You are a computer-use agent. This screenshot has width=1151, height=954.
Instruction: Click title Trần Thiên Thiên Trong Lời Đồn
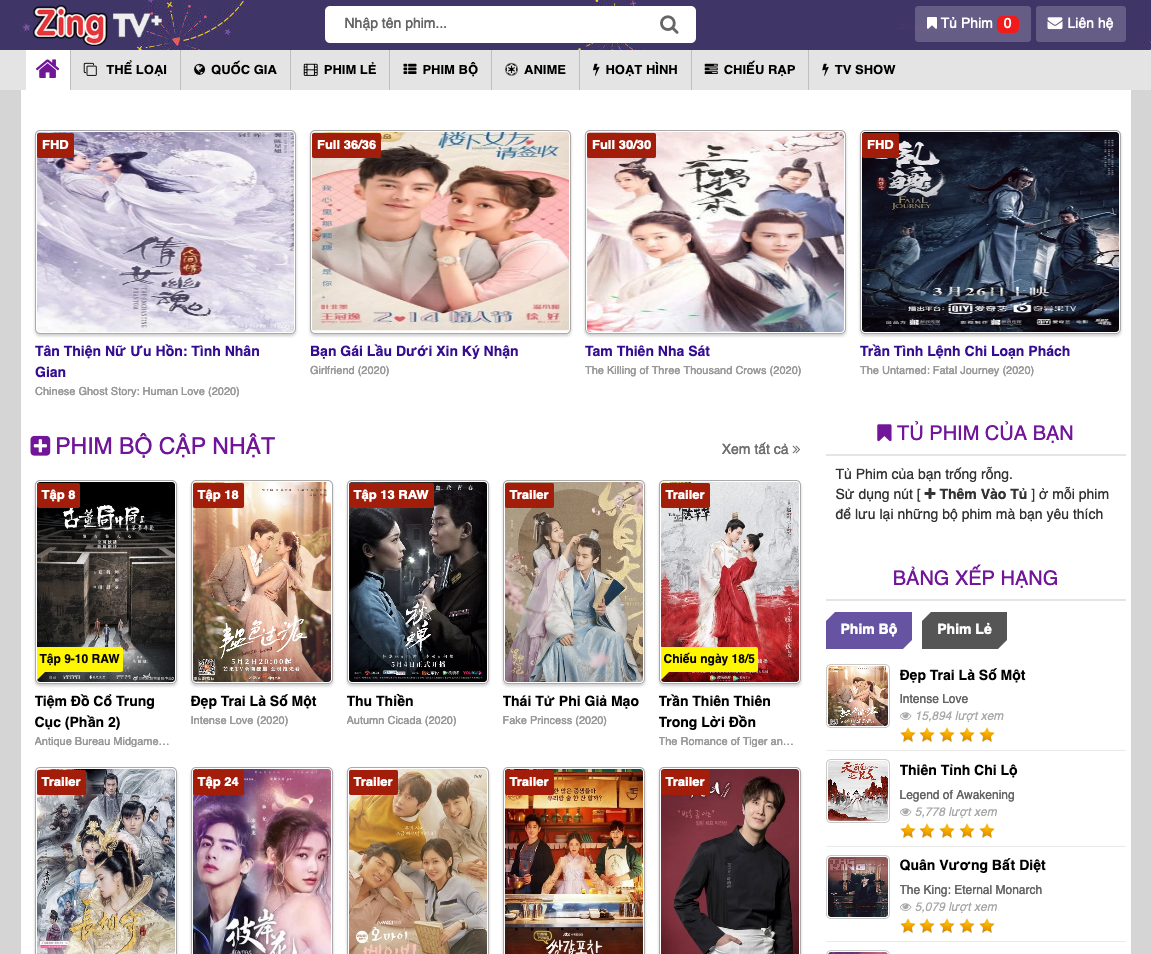click(714, 712)
